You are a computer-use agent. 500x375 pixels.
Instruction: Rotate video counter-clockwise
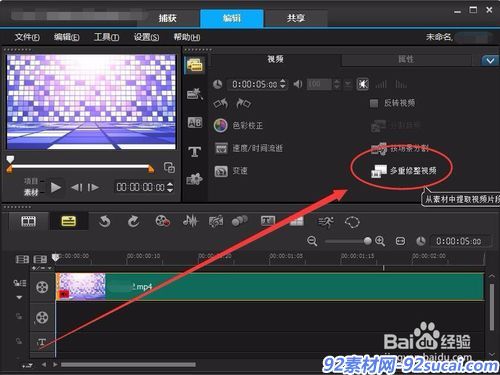tap(220, 104)
